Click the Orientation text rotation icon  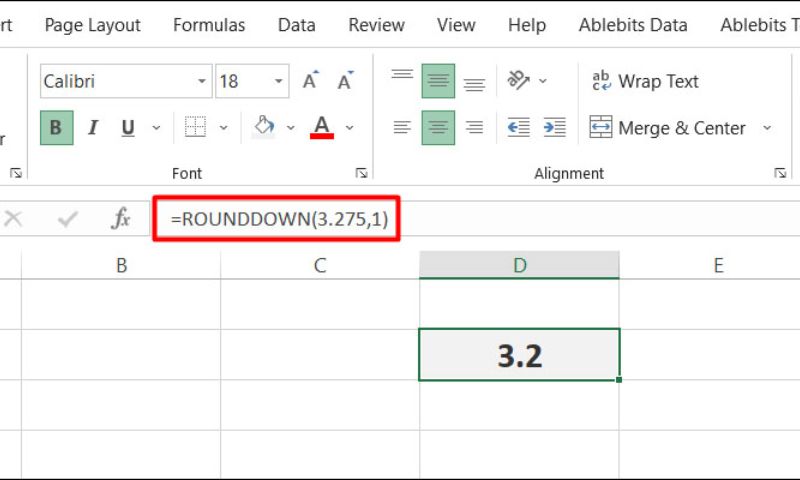(x=518, y=80)
